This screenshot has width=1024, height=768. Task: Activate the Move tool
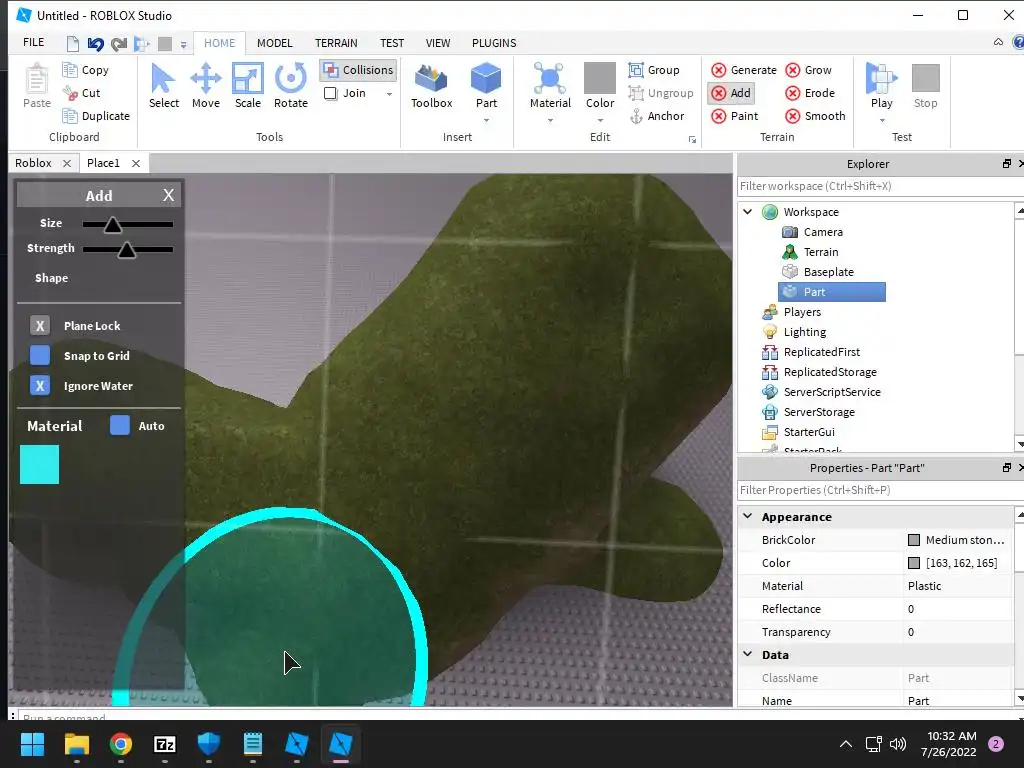click(x=206, y=86)
